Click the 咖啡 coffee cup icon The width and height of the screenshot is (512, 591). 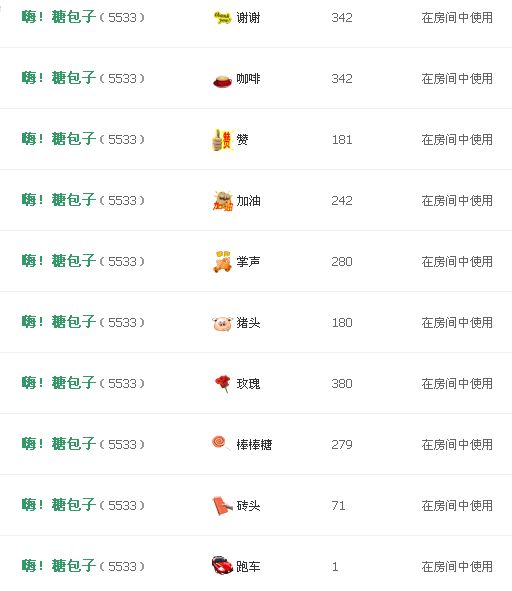[222, 80]
